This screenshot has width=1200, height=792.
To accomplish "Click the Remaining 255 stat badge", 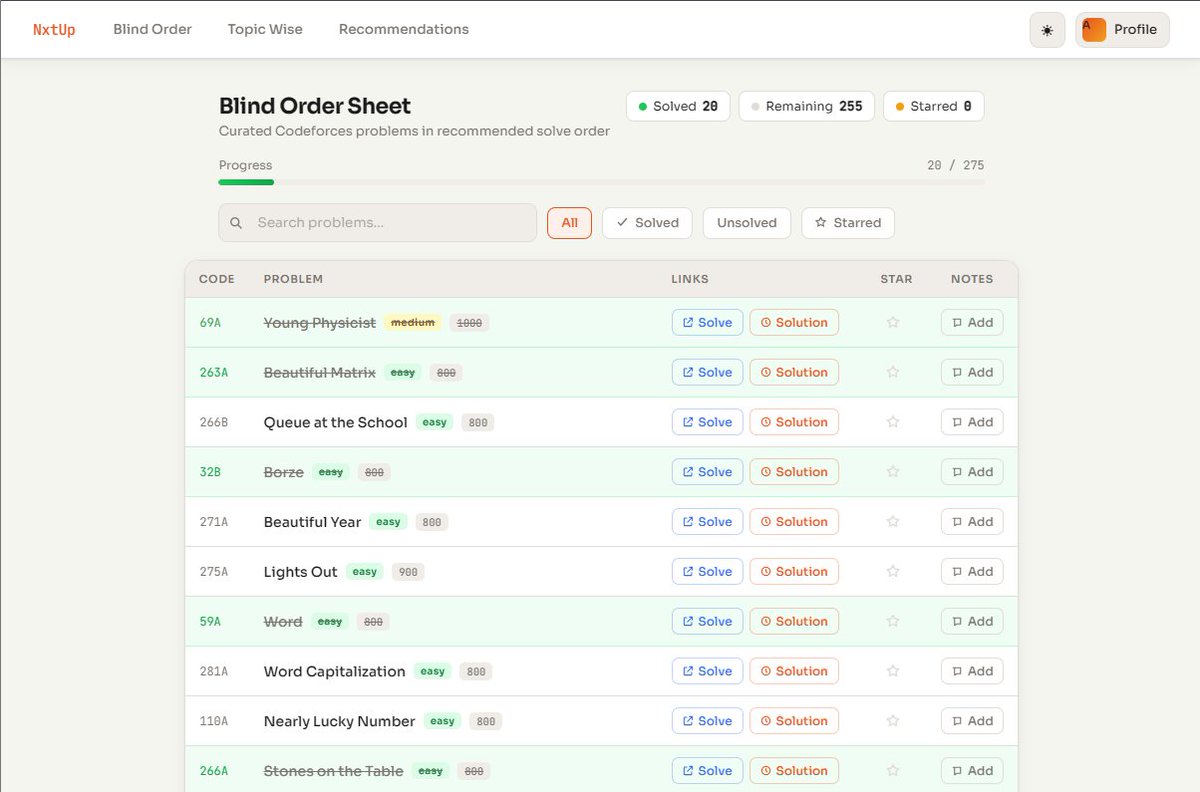I will (x=807, y=106).
